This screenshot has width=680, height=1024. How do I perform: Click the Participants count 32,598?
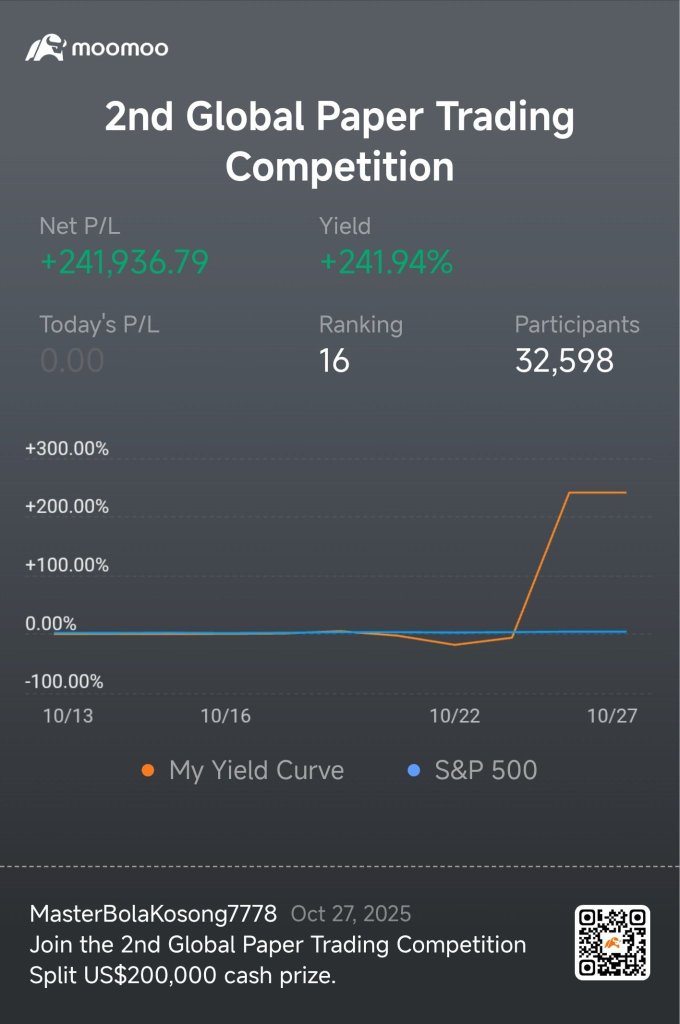pyautogui.click(x=564, y=360)
